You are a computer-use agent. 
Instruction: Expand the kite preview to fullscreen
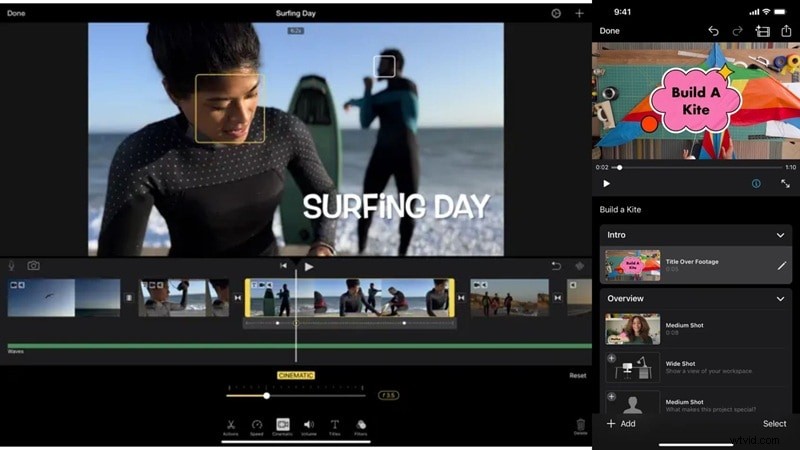click(785, 184)
